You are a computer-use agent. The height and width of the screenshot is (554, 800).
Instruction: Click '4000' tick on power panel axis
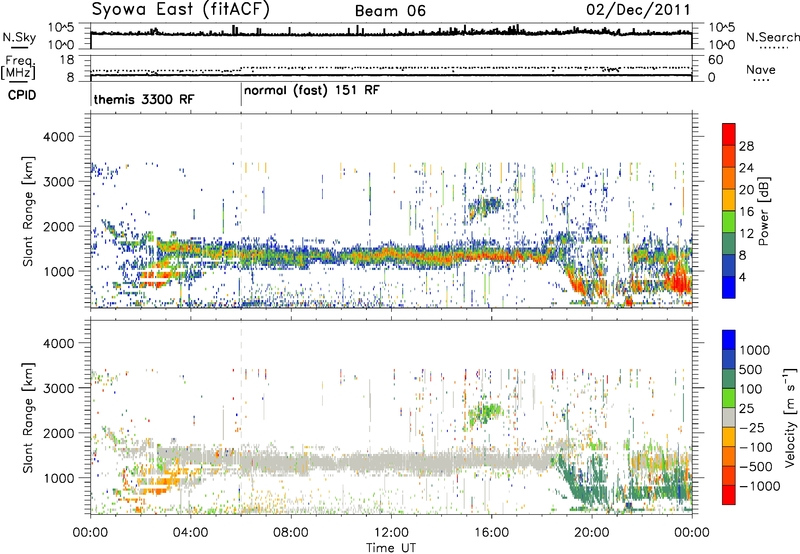[59, 136]
